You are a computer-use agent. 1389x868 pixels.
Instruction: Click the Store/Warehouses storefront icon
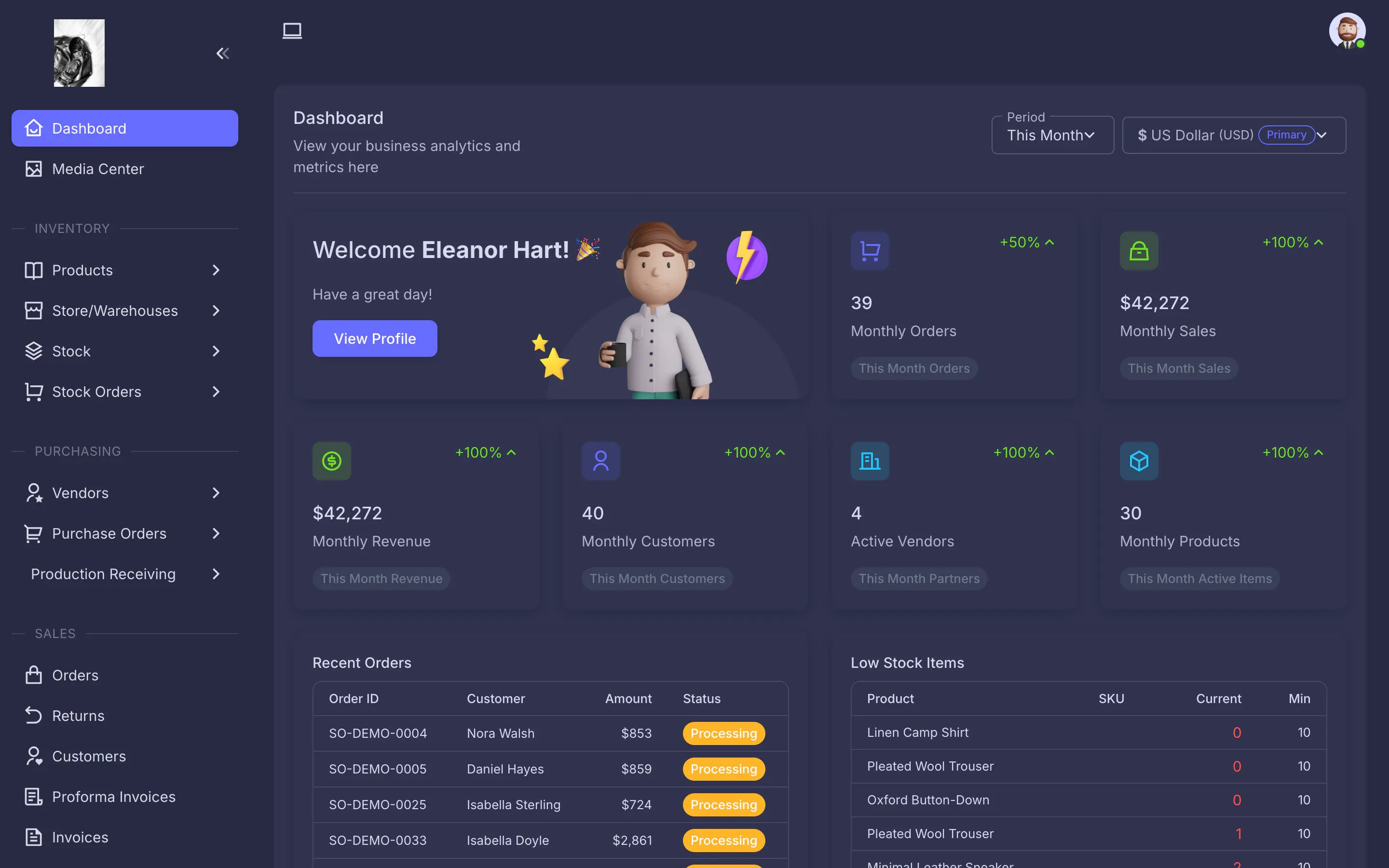[34, 311]
